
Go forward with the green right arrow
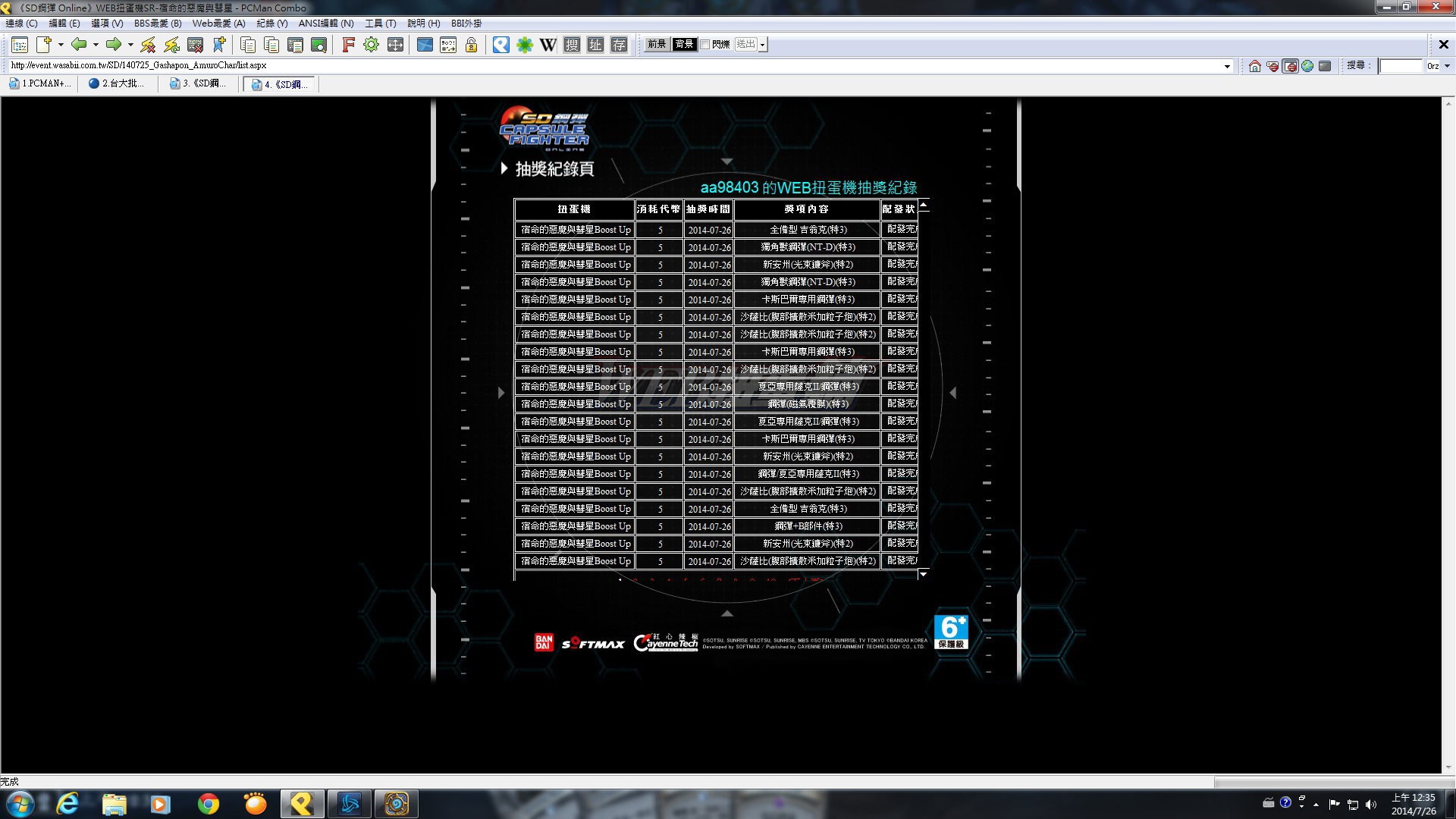pyautogui.click(x=114, y=45)
